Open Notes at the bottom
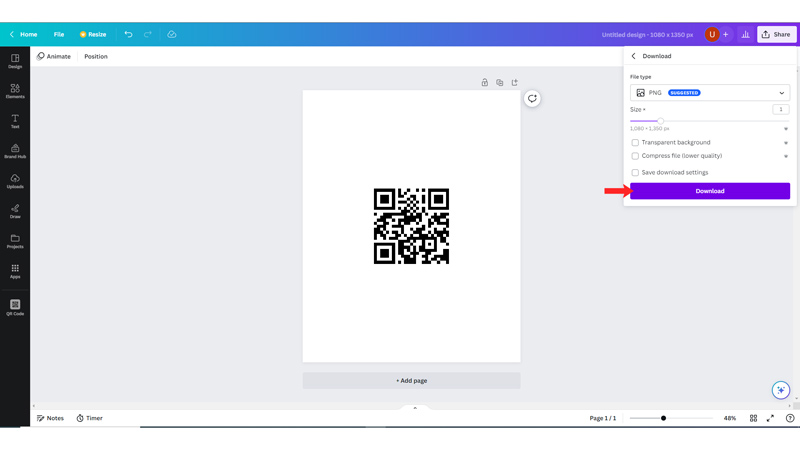The width and height of the screenshot is (800, 450). pos(50,418)
